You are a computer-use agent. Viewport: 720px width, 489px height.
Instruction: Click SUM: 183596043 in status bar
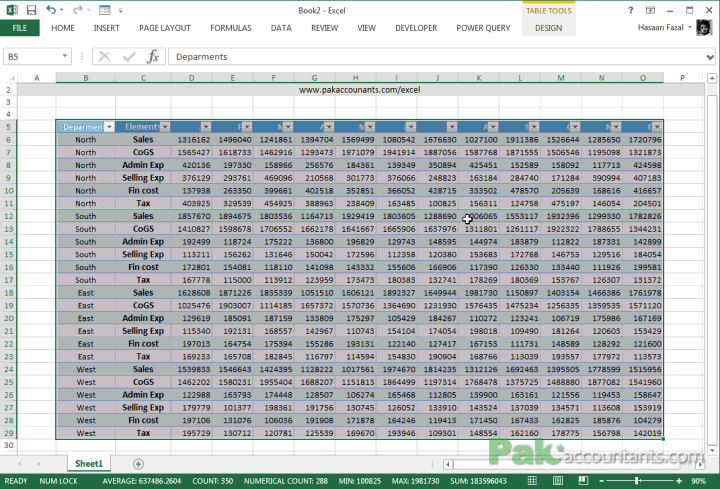(x=478, y=481)
